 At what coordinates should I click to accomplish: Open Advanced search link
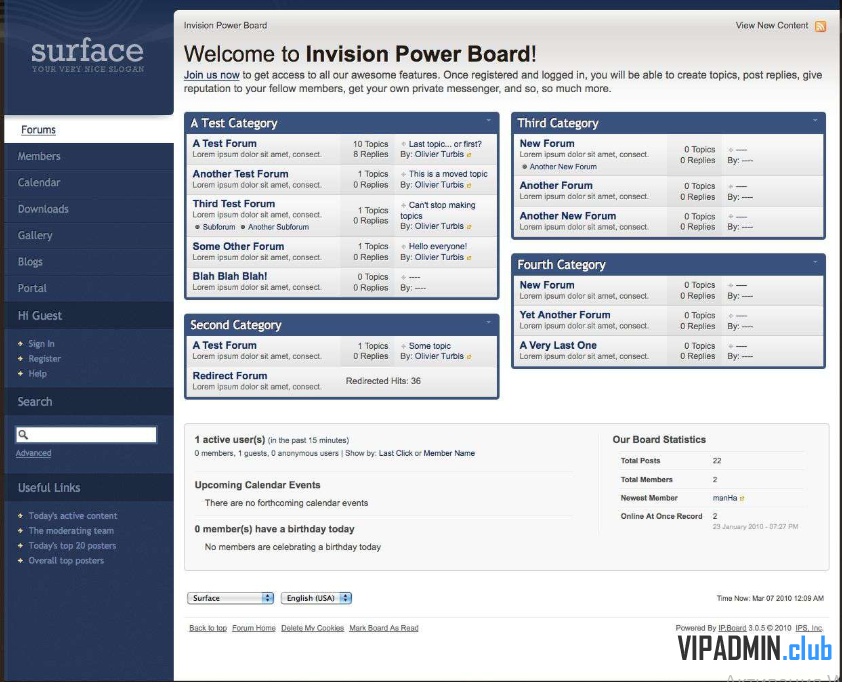[33, 453]
